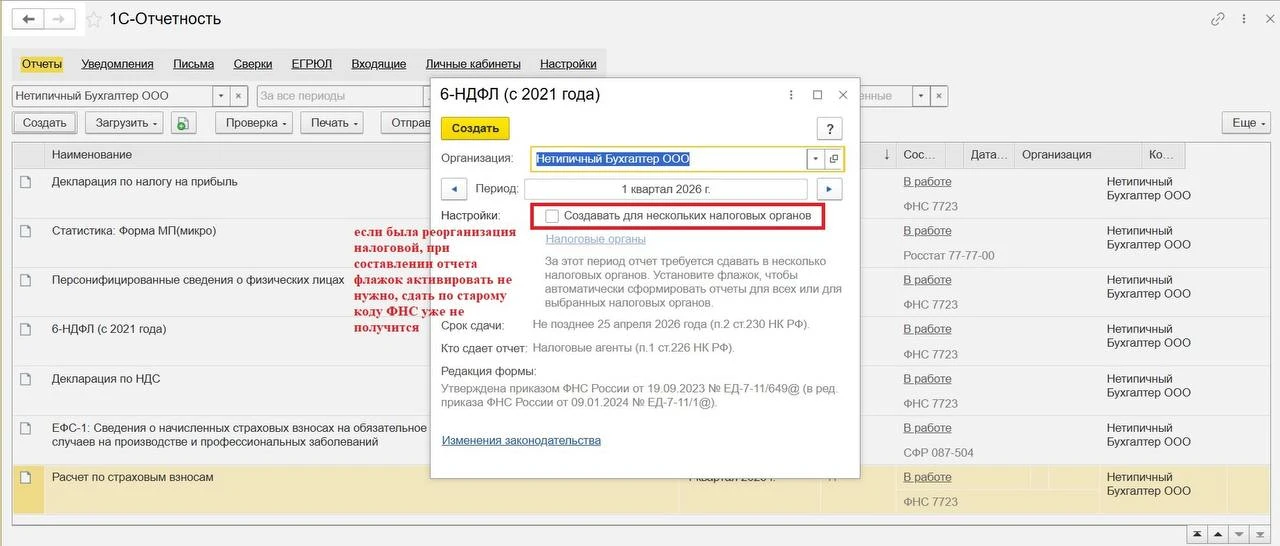1280x546 pixels.
Task: Open the organization card in dialog
Action: (834, 158)
